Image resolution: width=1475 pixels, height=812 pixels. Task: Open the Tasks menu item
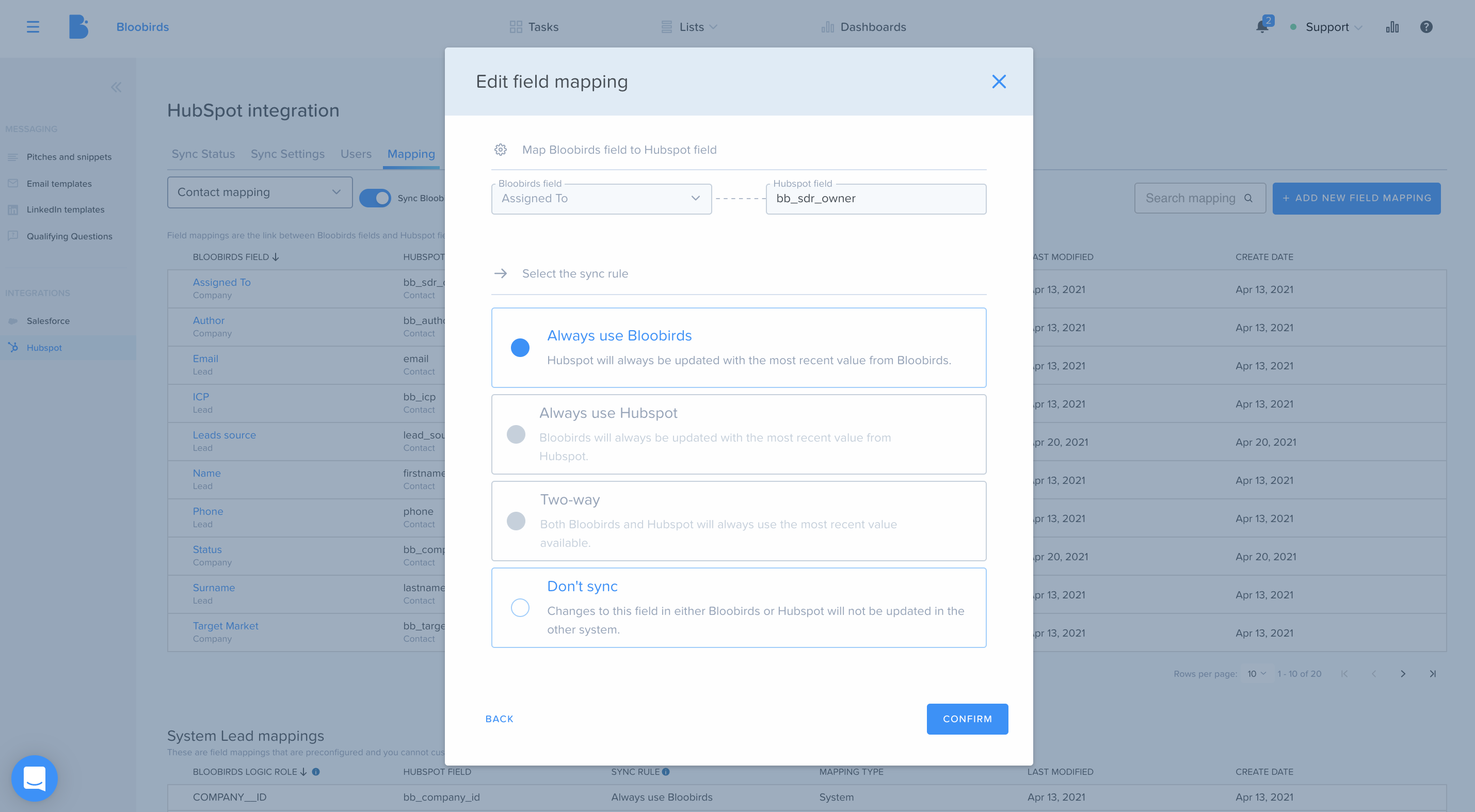(x=534, y=27)
